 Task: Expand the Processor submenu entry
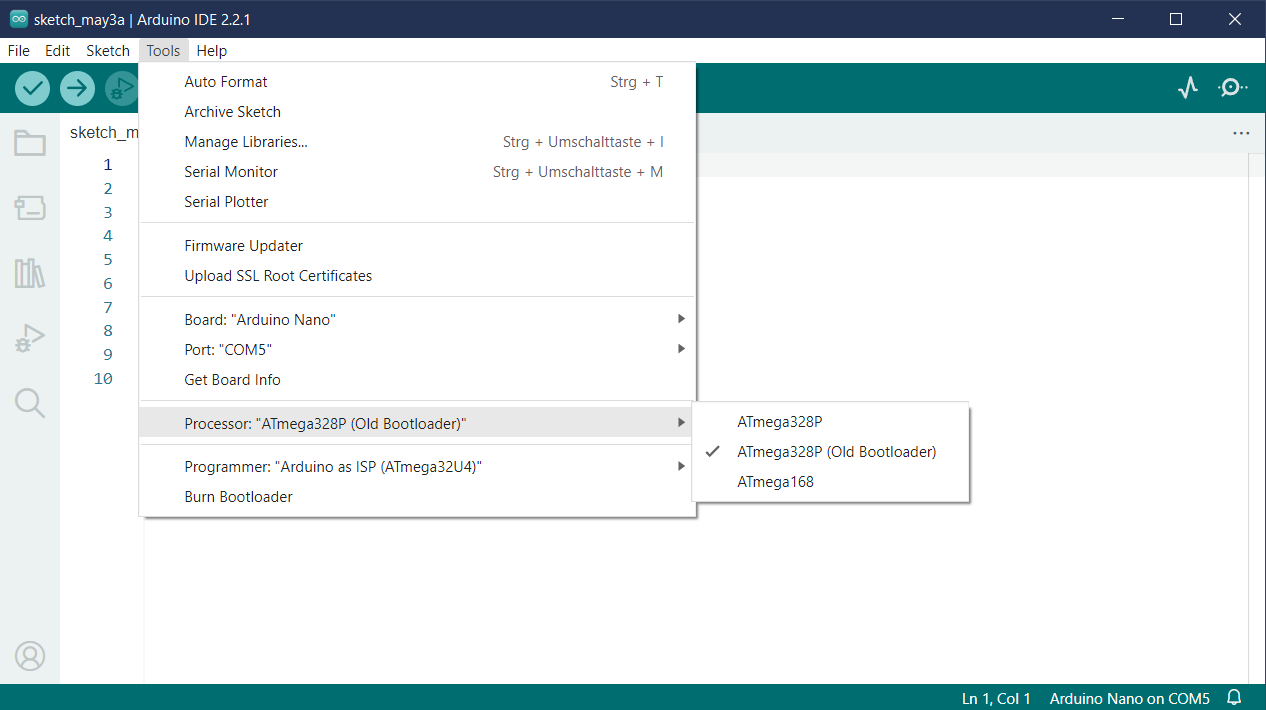(417, 424)
